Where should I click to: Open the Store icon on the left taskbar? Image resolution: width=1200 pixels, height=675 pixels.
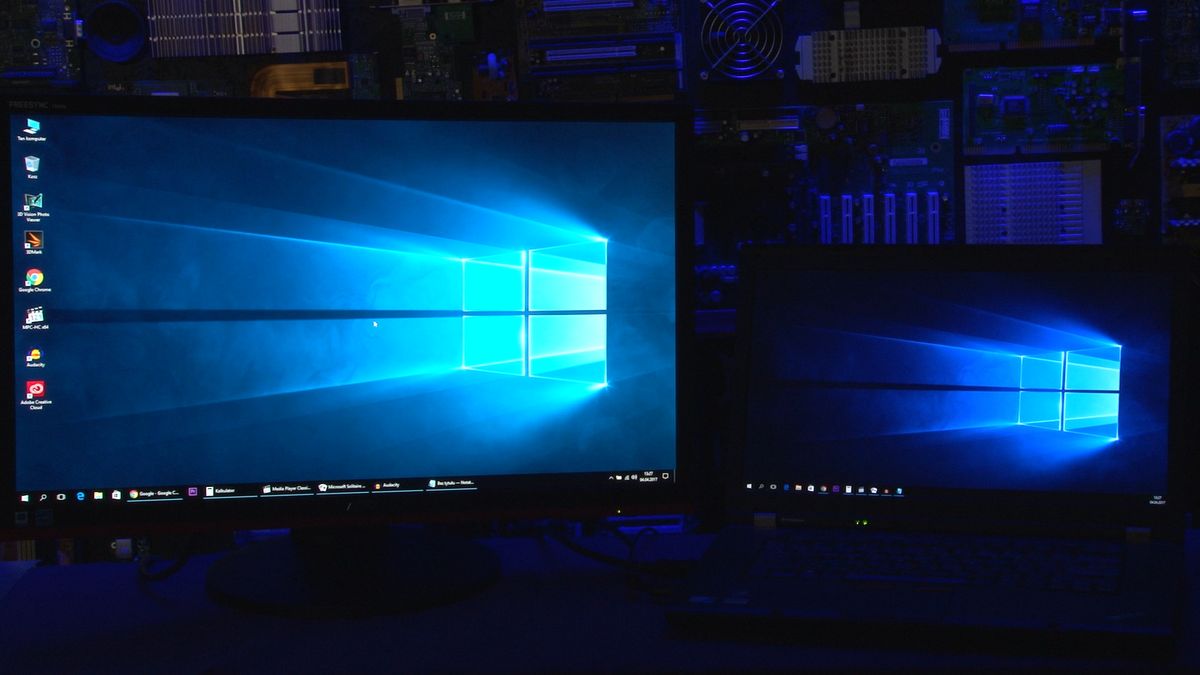116,494
